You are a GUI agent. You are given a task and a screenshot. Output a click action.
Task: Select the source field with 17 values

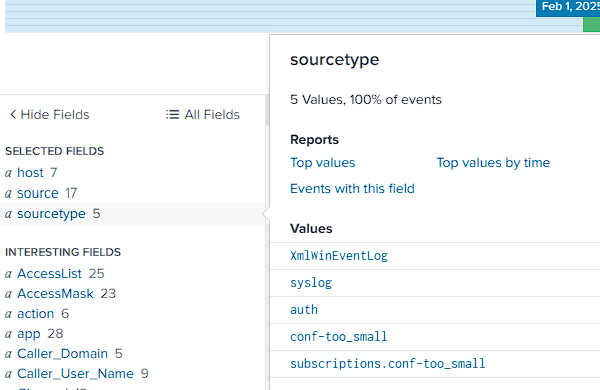click(x=38, y=193)
